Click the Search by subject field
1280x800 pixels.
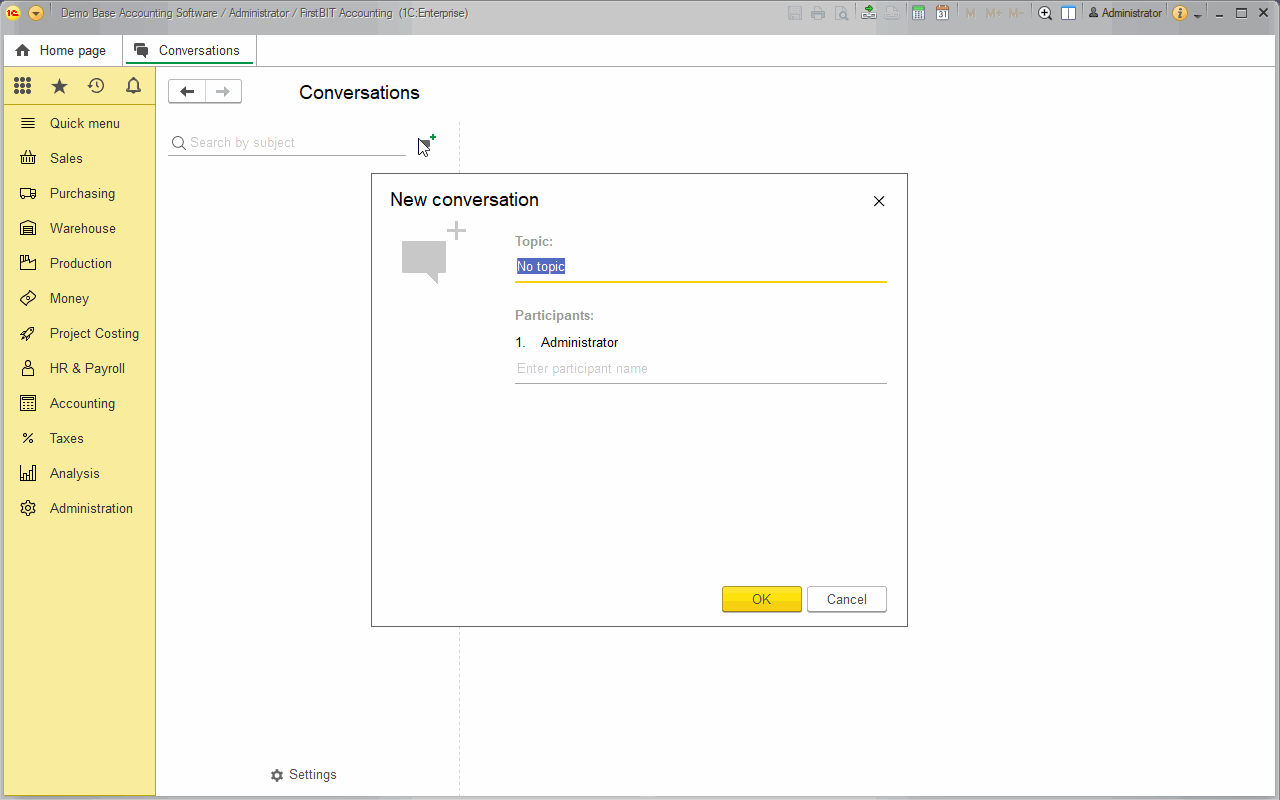[290, 142]
